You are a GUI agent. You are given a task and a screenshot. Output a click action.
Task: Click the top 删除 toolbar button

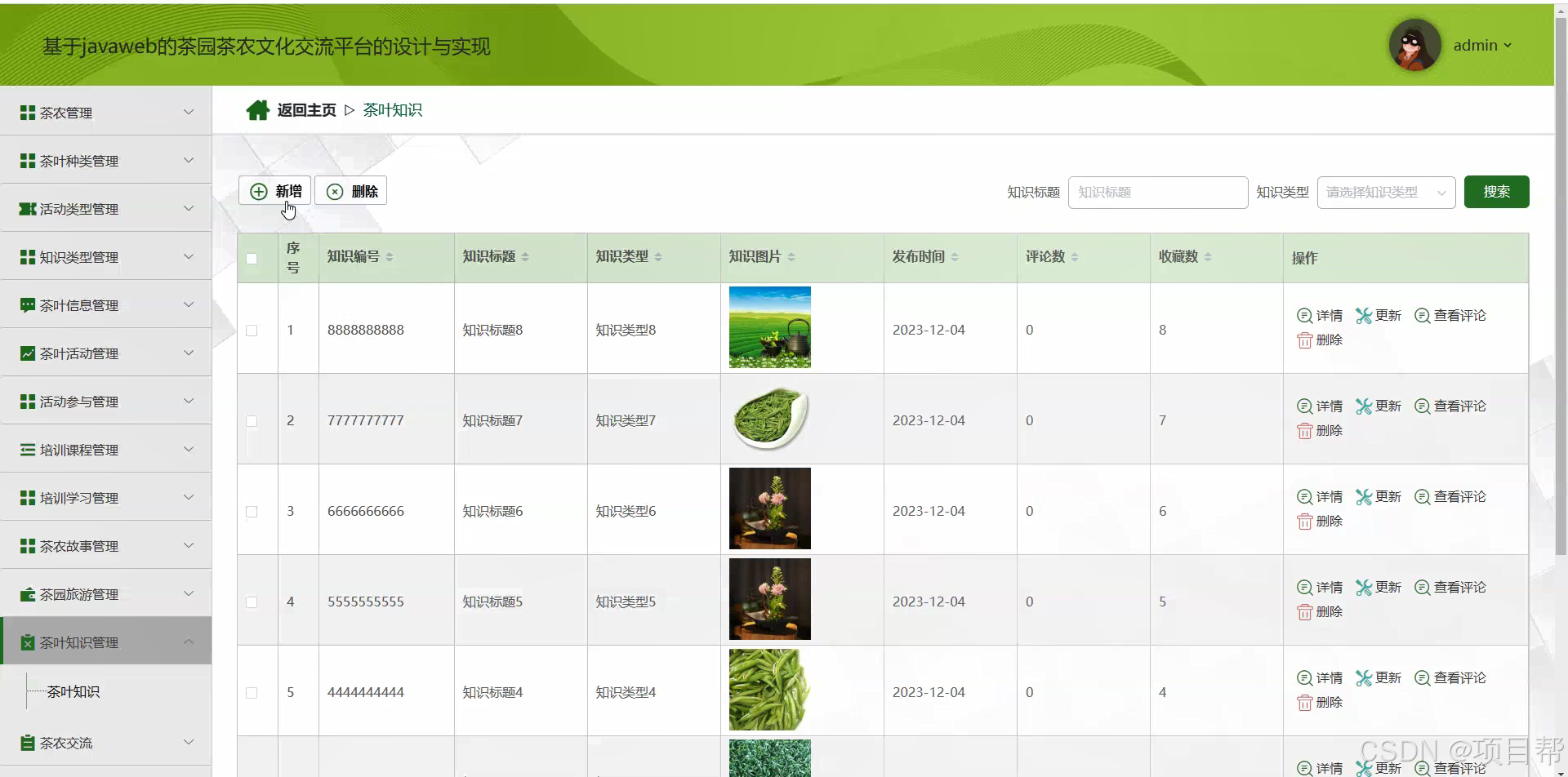point(351,191)
